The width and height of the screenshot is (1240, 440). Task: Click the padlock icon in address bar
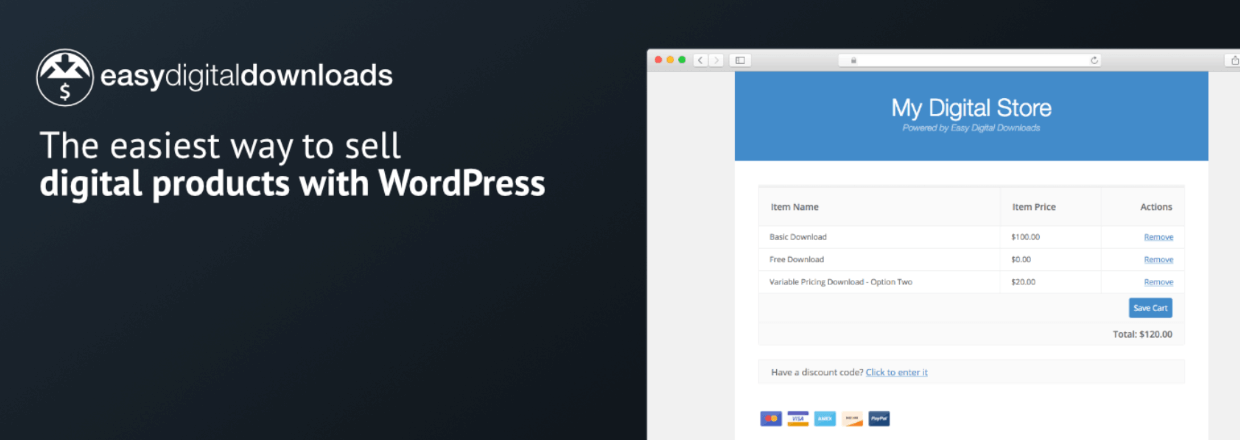(x=853, y=60)
